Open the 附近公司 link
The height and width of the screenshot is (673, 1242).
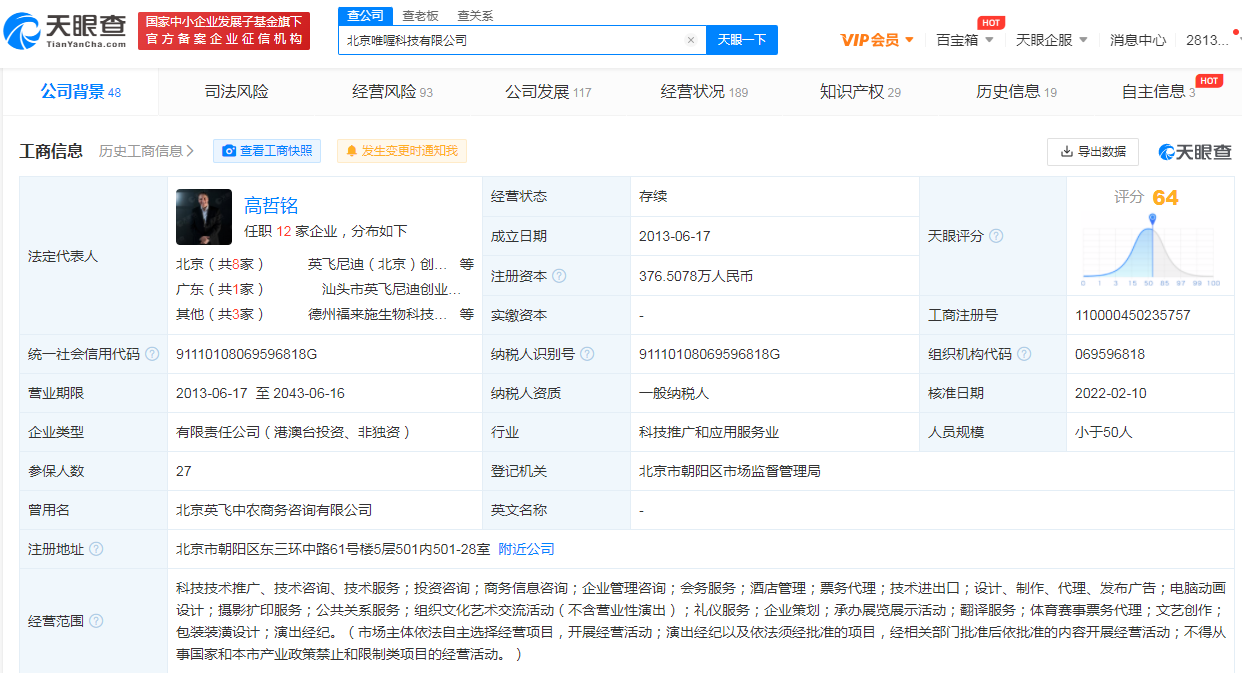pos(528,549)
